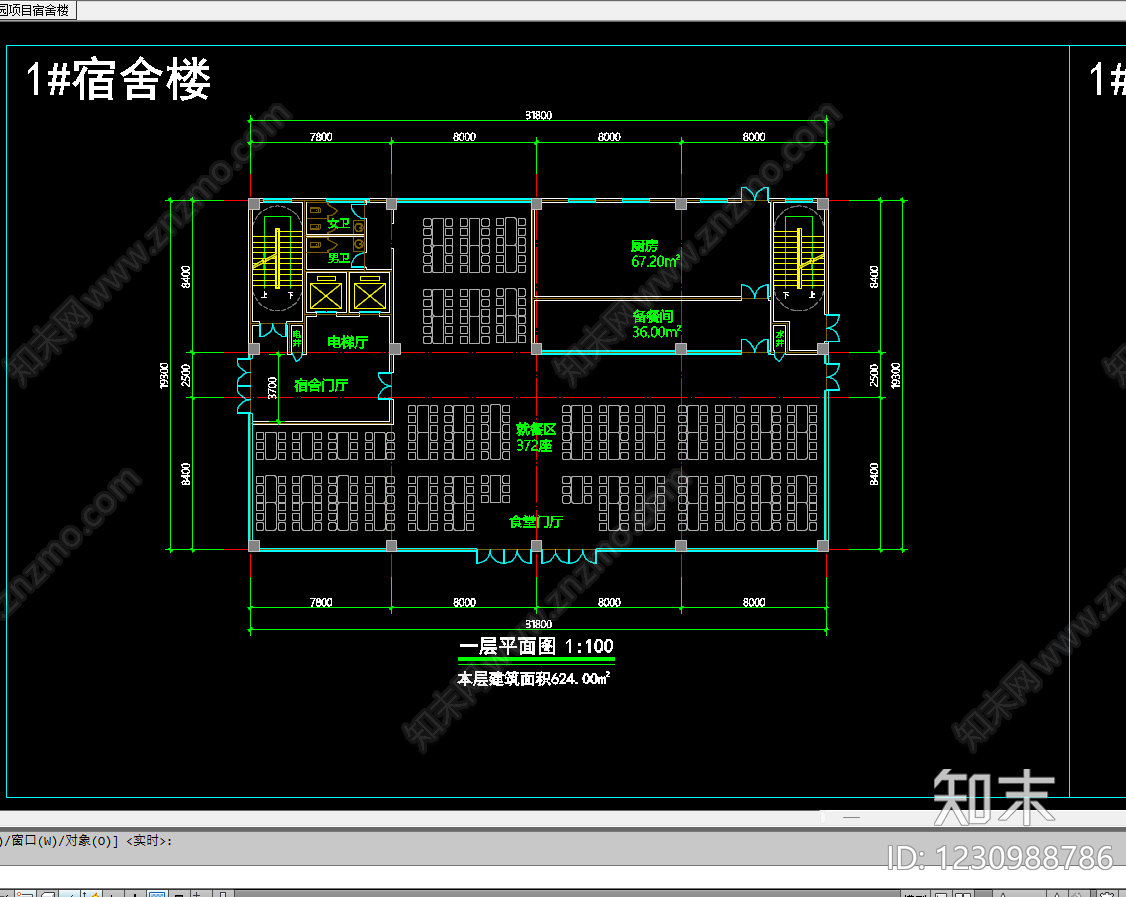1126x897 pixels.
Task: Select the 就餐区 372座 label
Action: (x=536, y=437)
